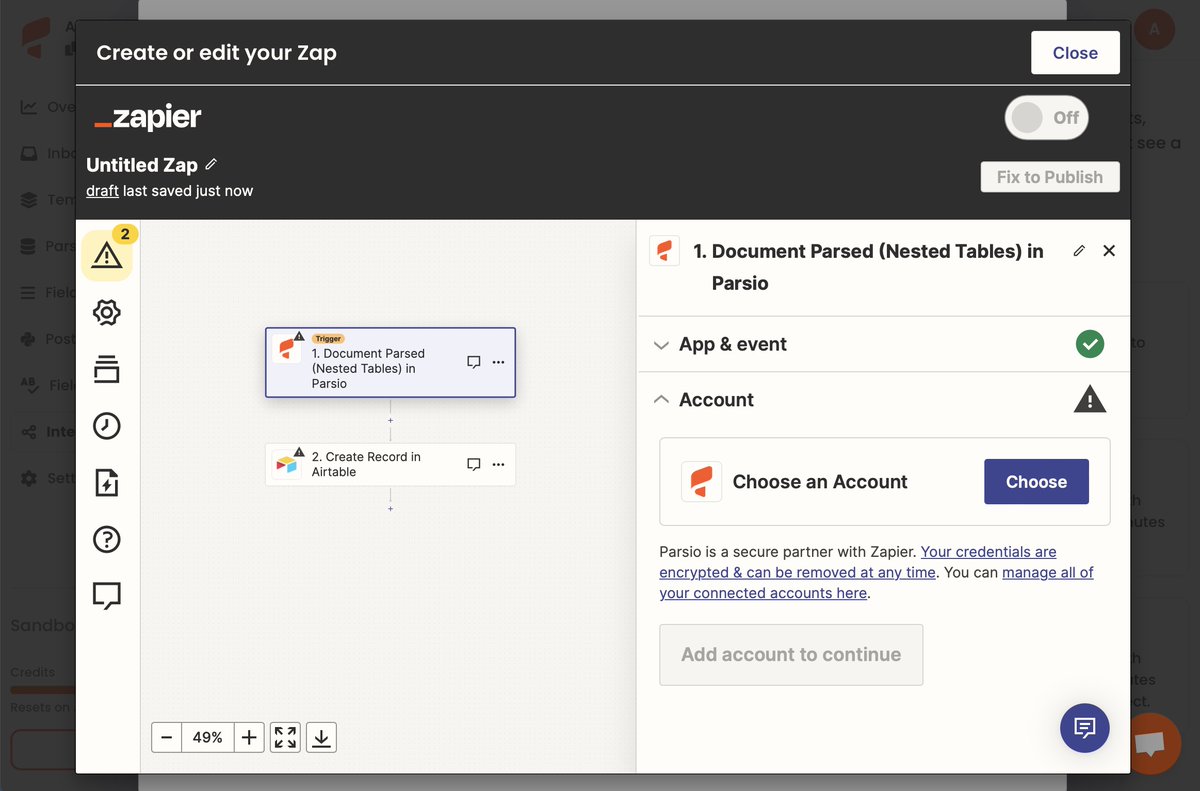Image resolution: width=1200 pixels, height=791 pixels.
Task: Open the feedback chat bubble in sidebar
Action: [x=107, y=595]
